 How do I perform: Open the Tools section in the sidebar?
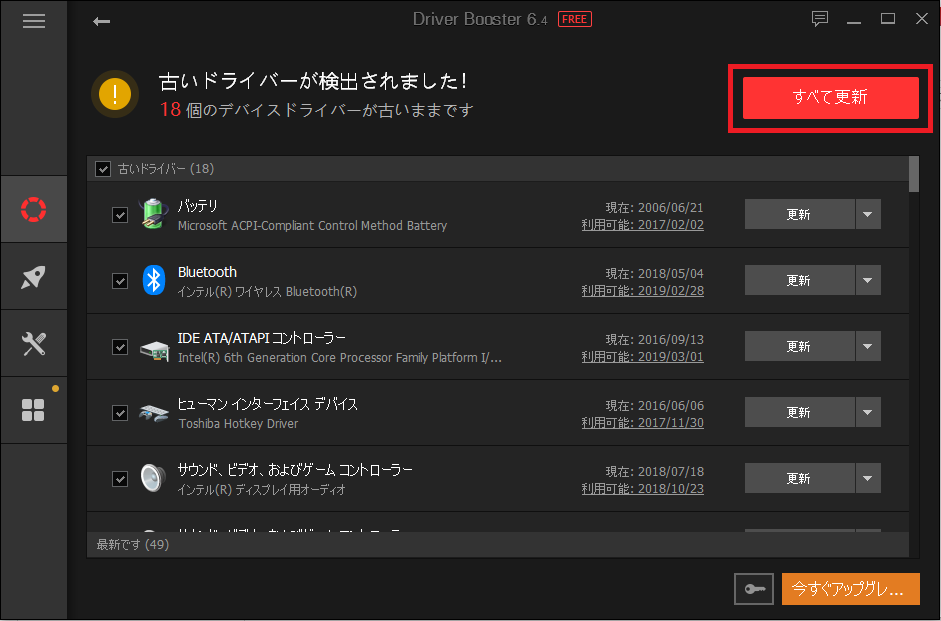point(33,343)
